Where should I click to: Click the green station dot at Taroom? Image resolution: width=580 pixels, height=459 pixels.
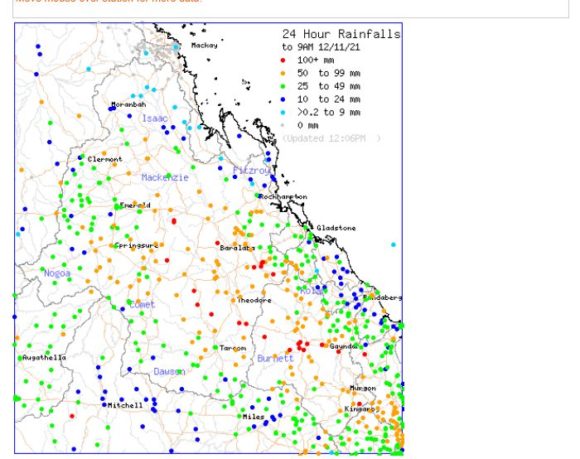click(215, 348)
